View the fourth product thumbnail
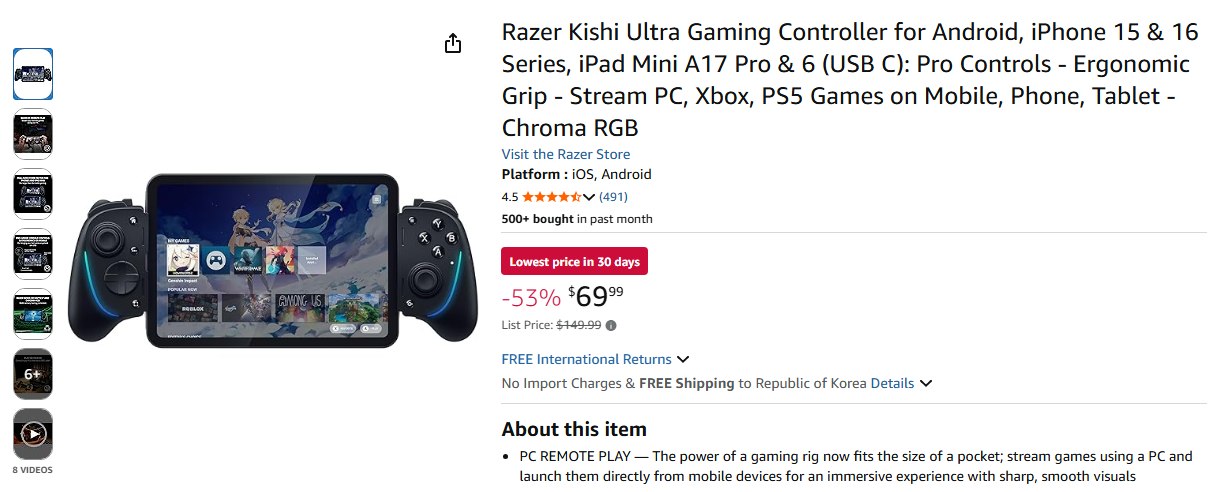 33,254
